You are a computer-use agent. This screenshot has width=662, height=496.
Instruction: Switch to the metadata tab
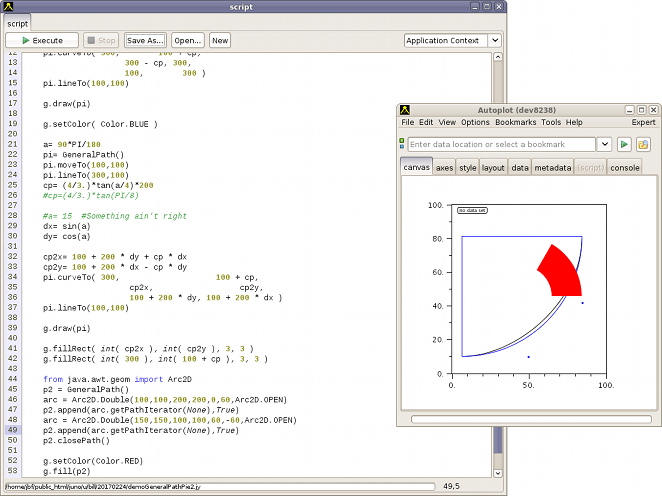pos(552,168)
